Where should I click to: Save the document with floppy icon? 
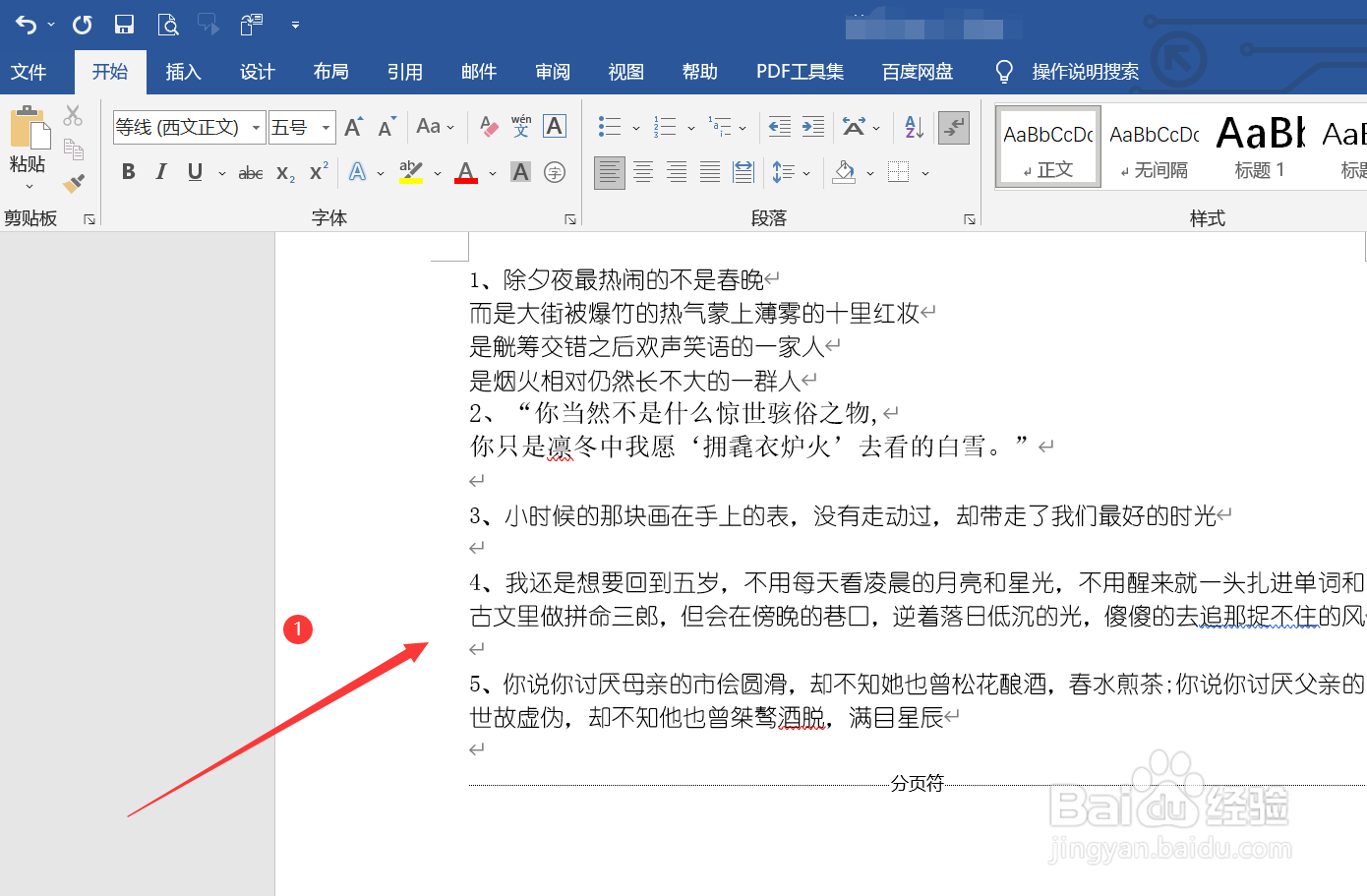tap(124, 25)
